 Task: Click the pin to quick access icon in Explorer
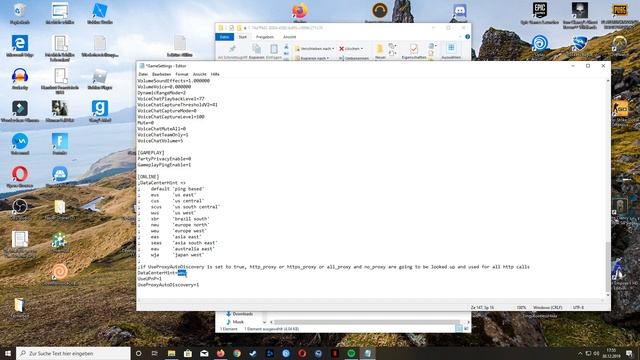click(232, 50)
